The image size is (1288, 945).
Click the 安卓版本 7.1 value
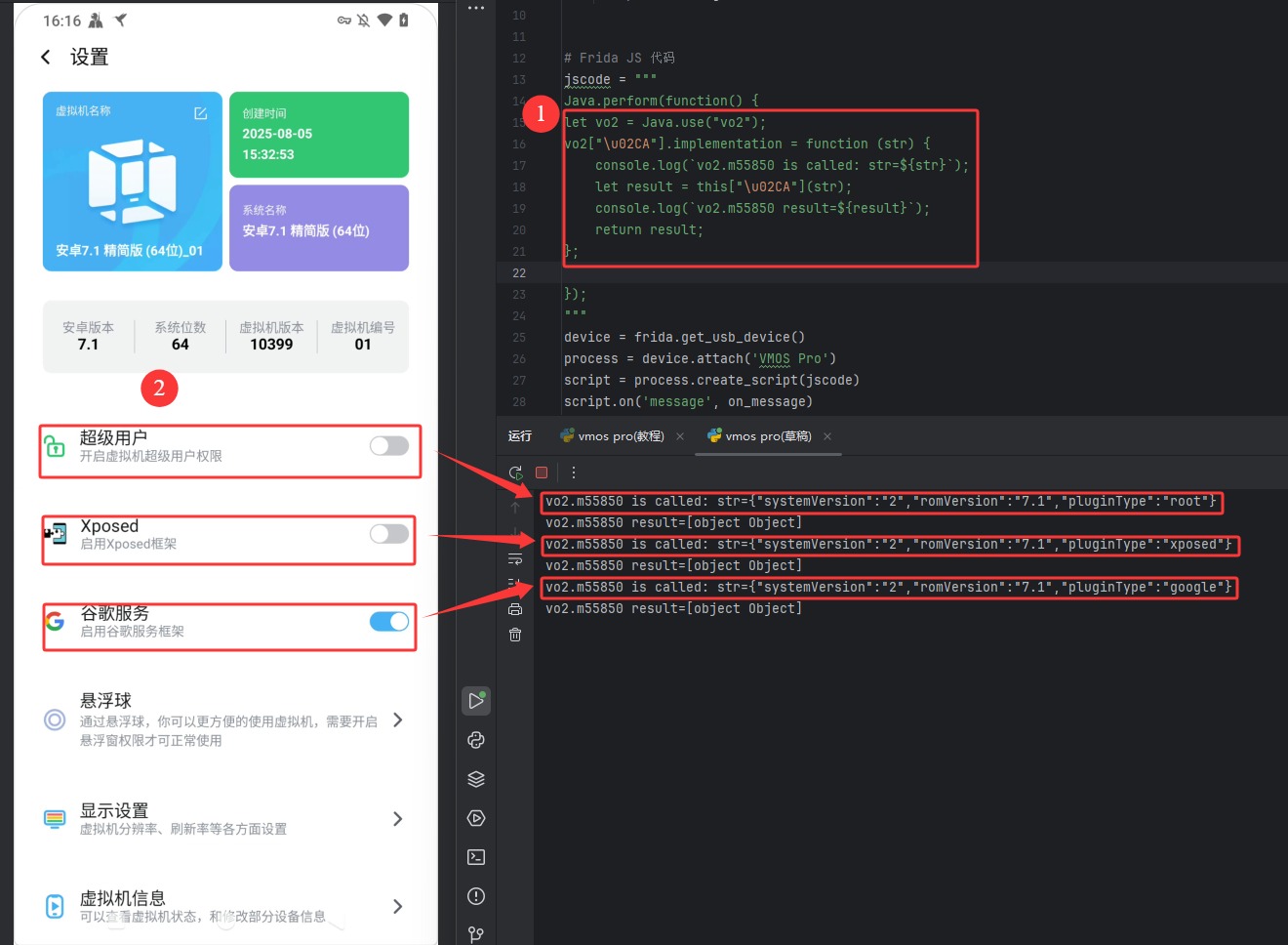point(88,345)
